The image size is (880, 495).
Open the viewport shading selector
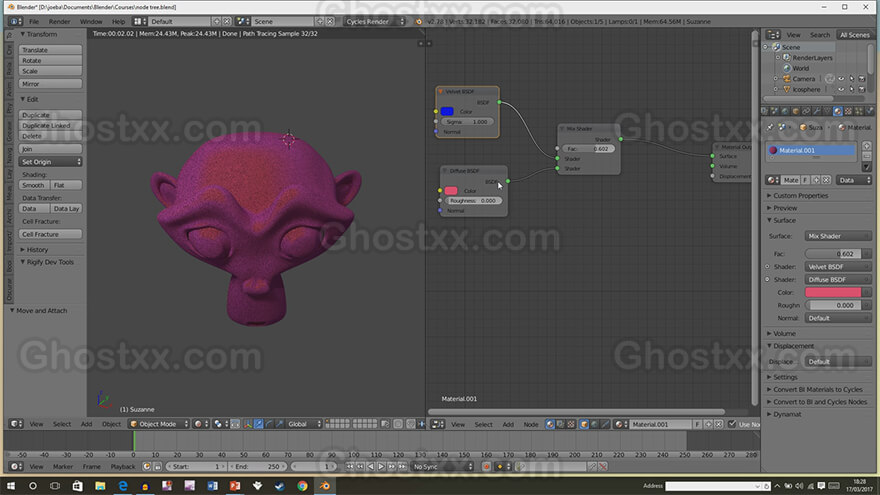pyautogui.click(x=201, y=424)
